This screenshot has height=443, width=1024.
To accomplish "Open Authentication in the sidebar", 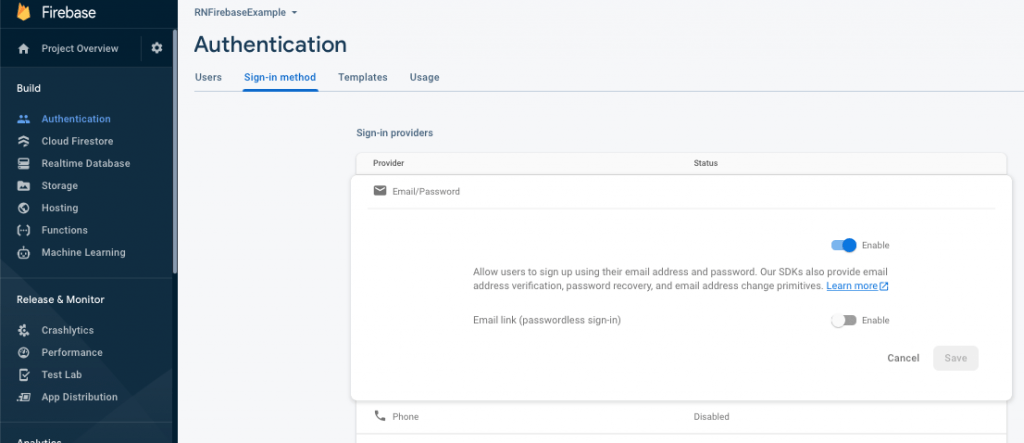I will (x=76, y=119).
